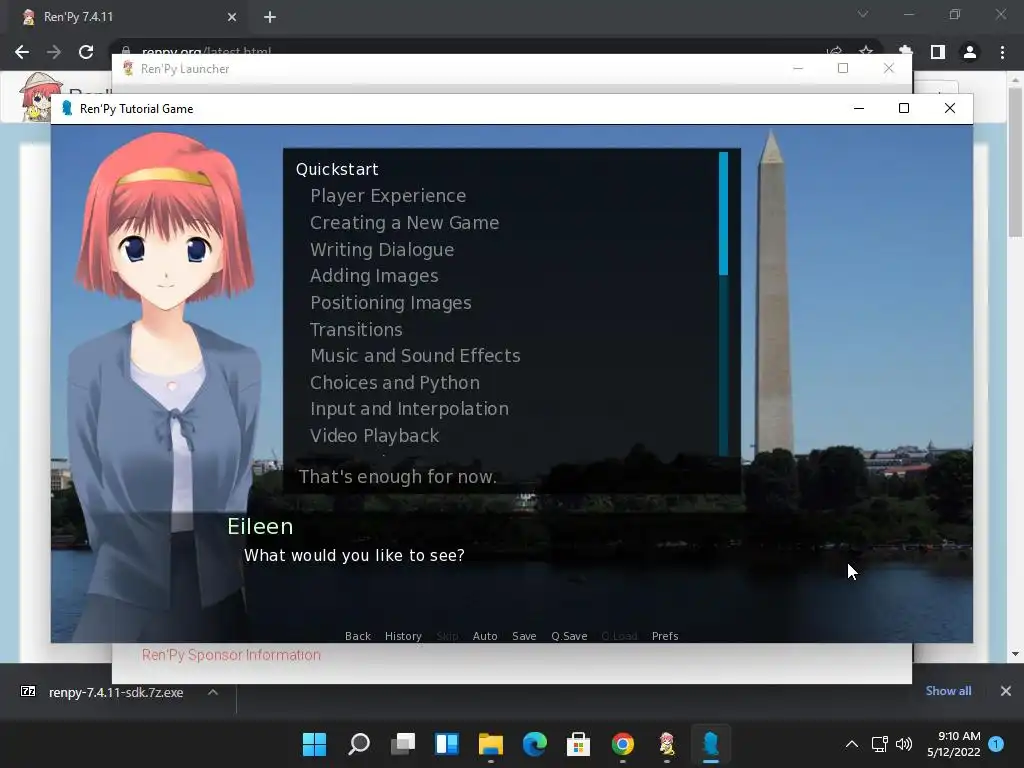
Task: Open File Explorer from taskbar
Action: (x=490, y=744)
